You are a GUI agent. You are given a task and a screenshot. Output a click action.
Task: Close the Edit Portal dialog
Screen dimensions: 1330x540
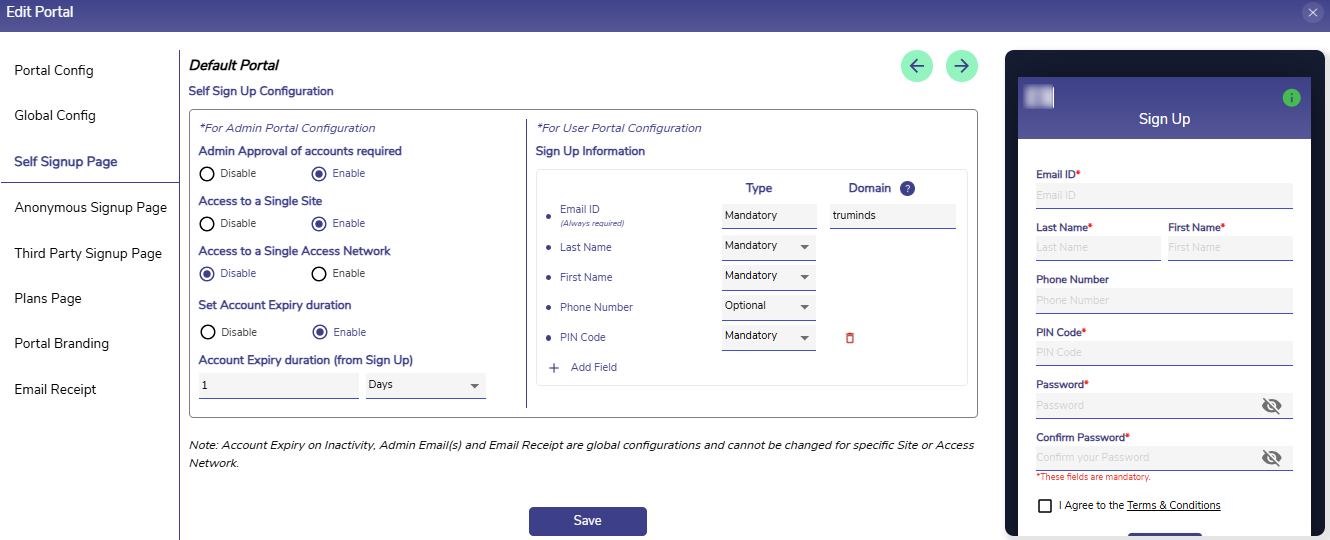[x=1312, y=12]
